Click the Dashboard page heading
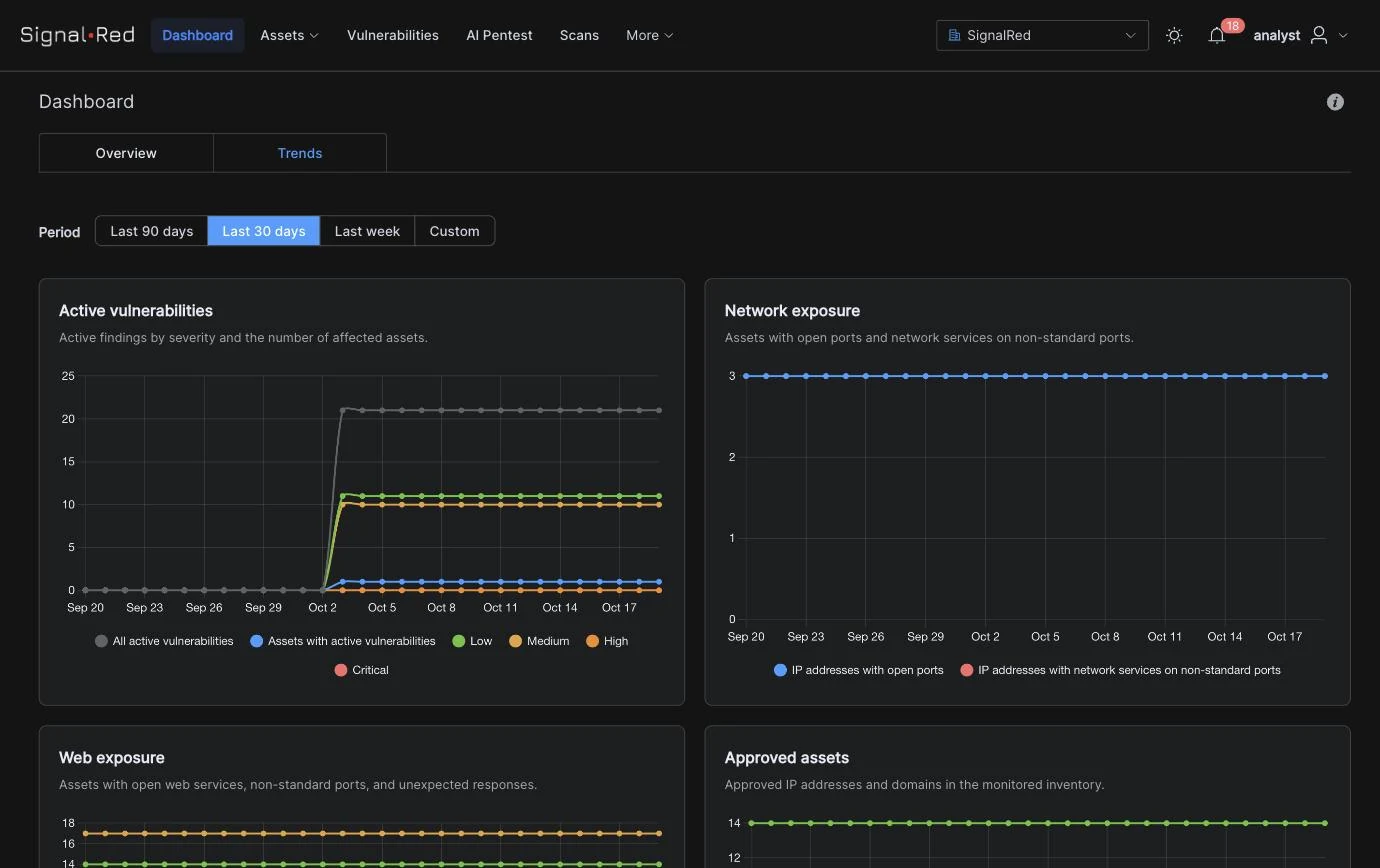The width and height of the screenshot is (1380, 868). (x=86, y=102)
